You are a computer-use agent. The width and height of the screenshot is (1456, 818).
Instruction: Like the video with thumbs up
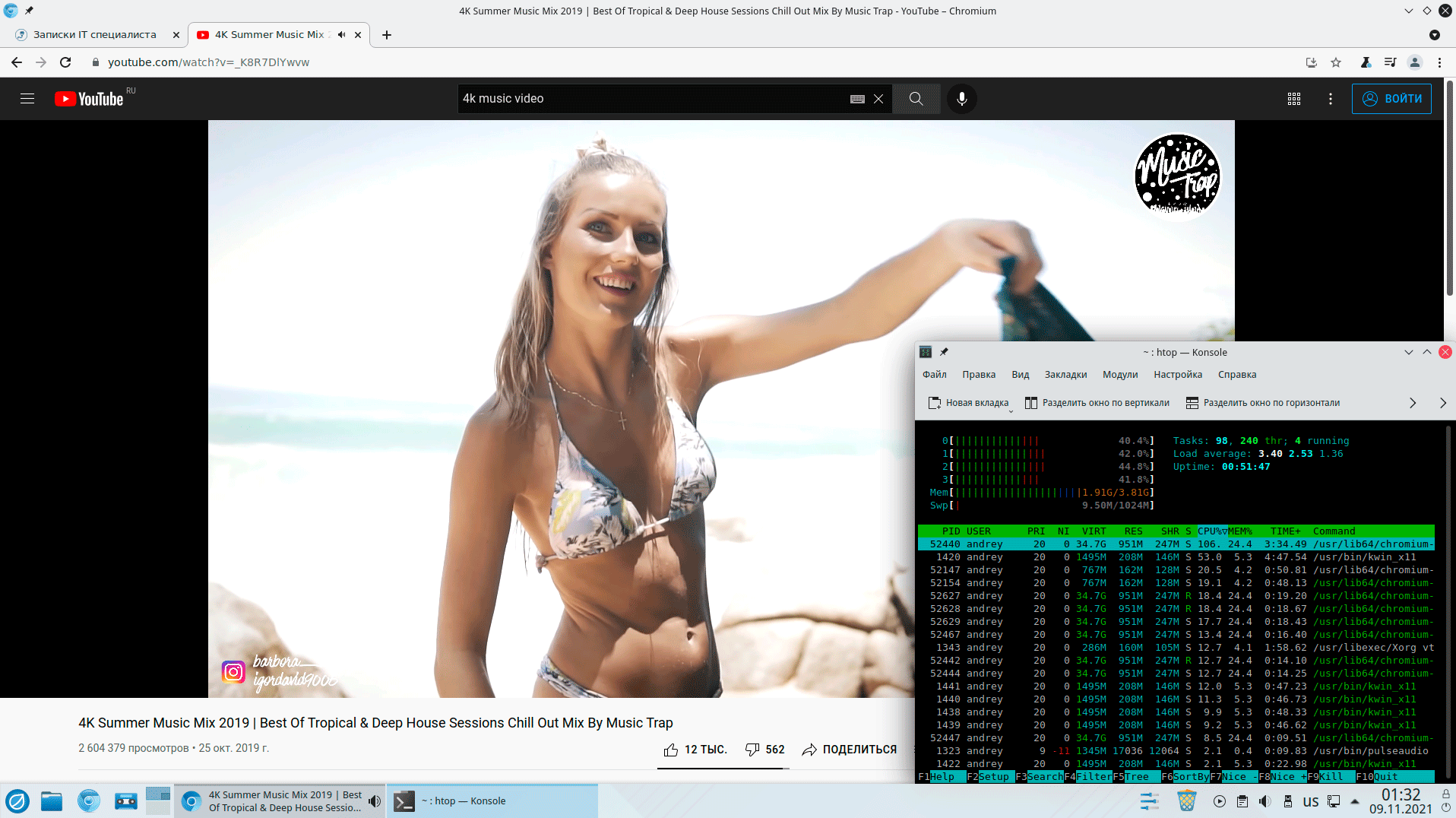tap(695, 750)
